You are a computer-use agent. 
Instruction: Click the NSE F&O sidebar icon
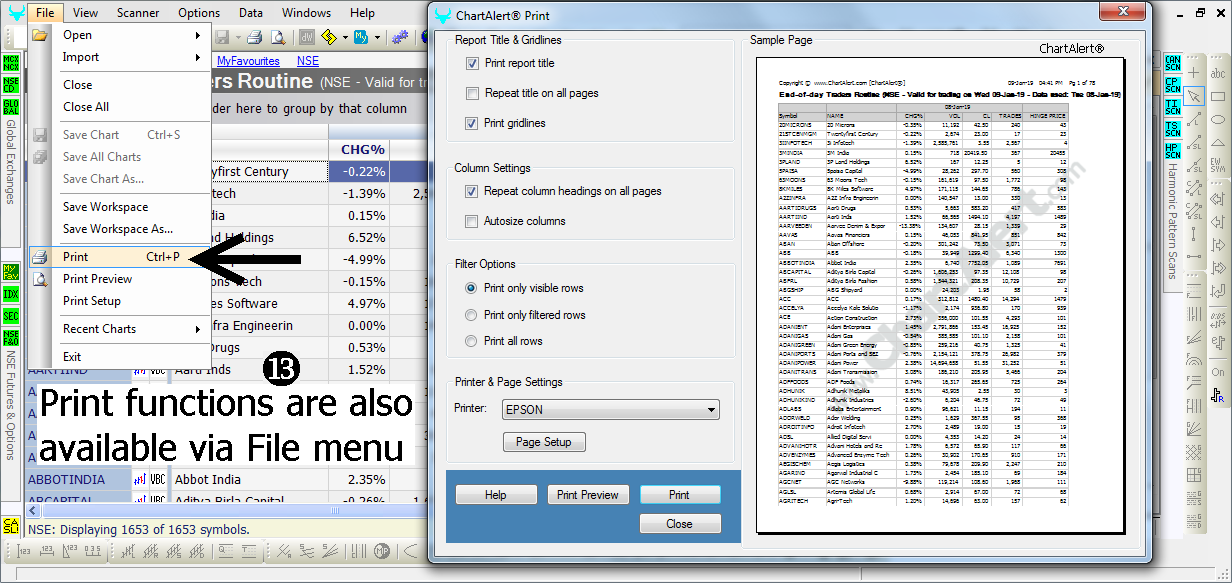pos(11,338)
